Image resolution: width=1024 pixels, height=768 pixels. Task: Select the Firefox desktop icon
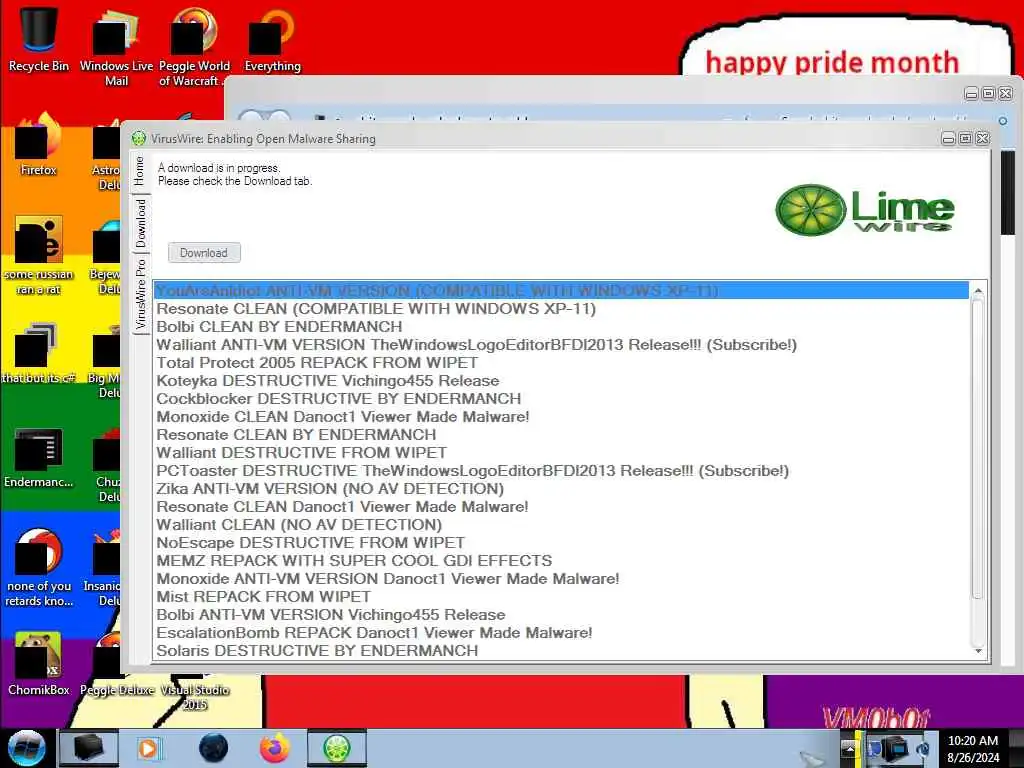pos(39,144)
